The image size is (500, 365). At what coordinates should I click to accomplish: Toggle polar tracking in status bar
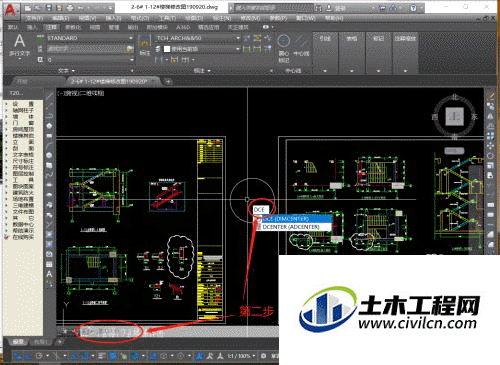39,356
